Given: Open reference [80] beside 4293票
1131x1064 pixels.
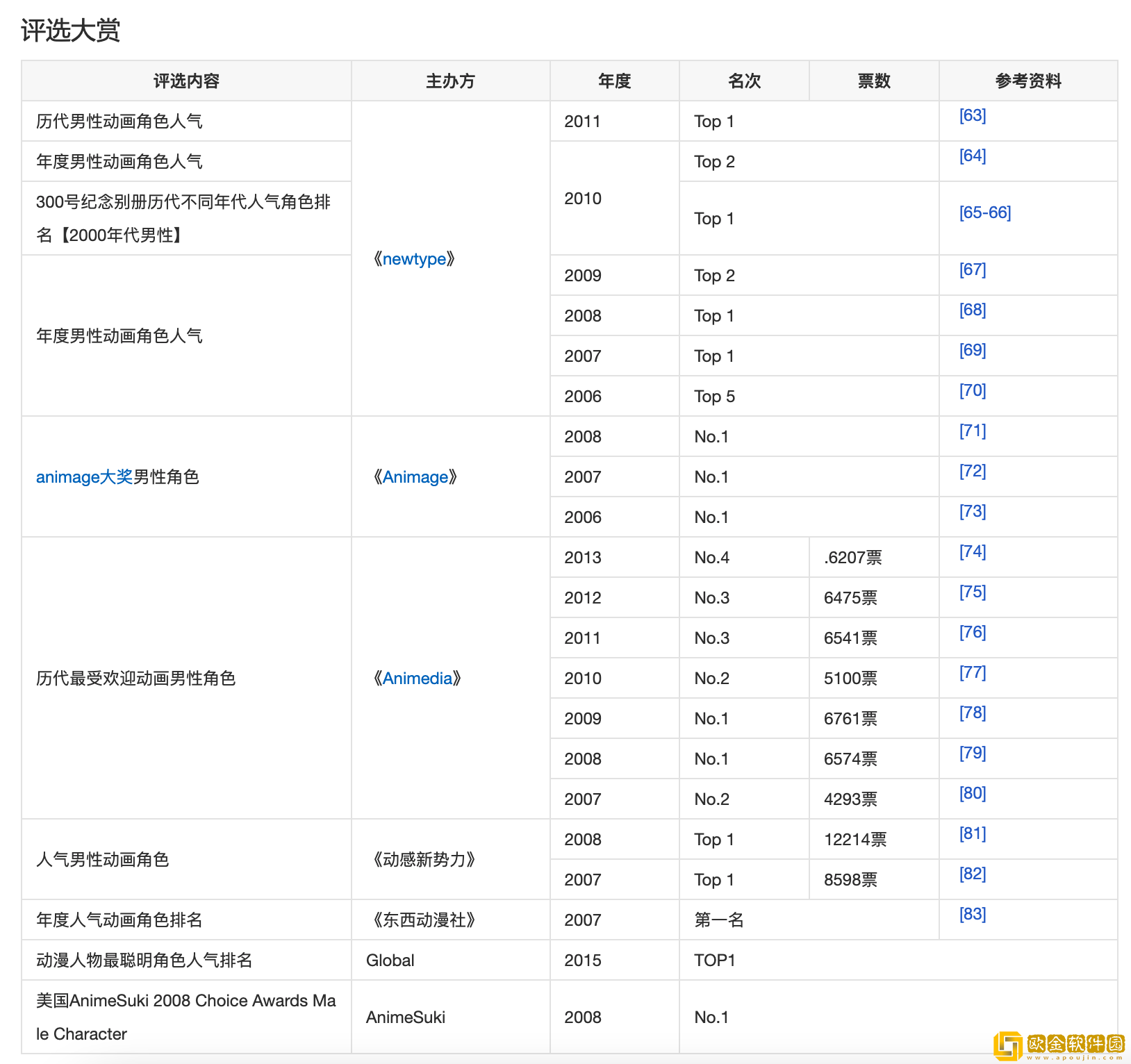Looking at the screenshot, I should 972,793.
